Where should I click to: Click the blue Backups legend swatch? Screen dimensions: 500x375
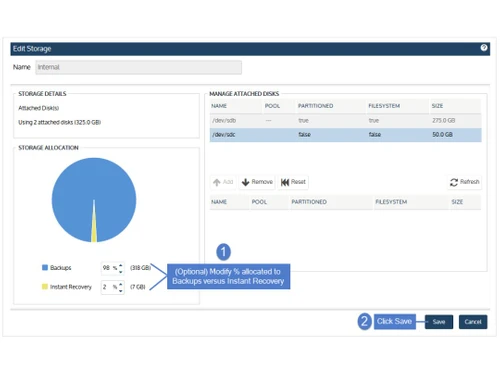[x=45, y=267]
